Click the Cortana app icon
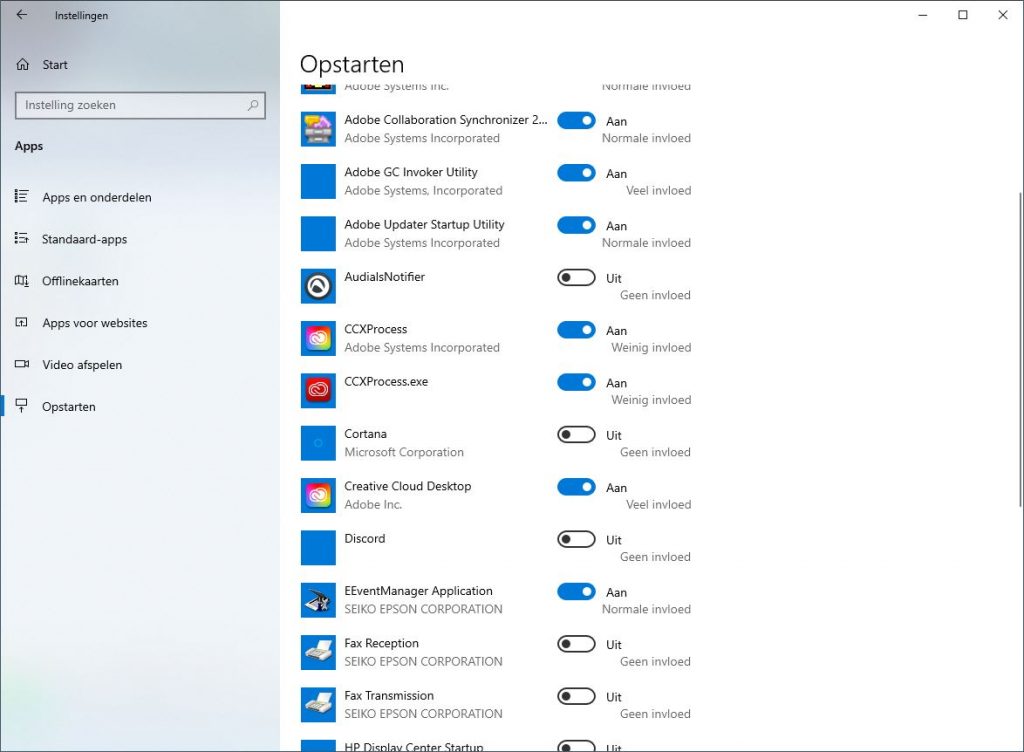Viewport: 1024px width, 752px height. coord(318,442)
